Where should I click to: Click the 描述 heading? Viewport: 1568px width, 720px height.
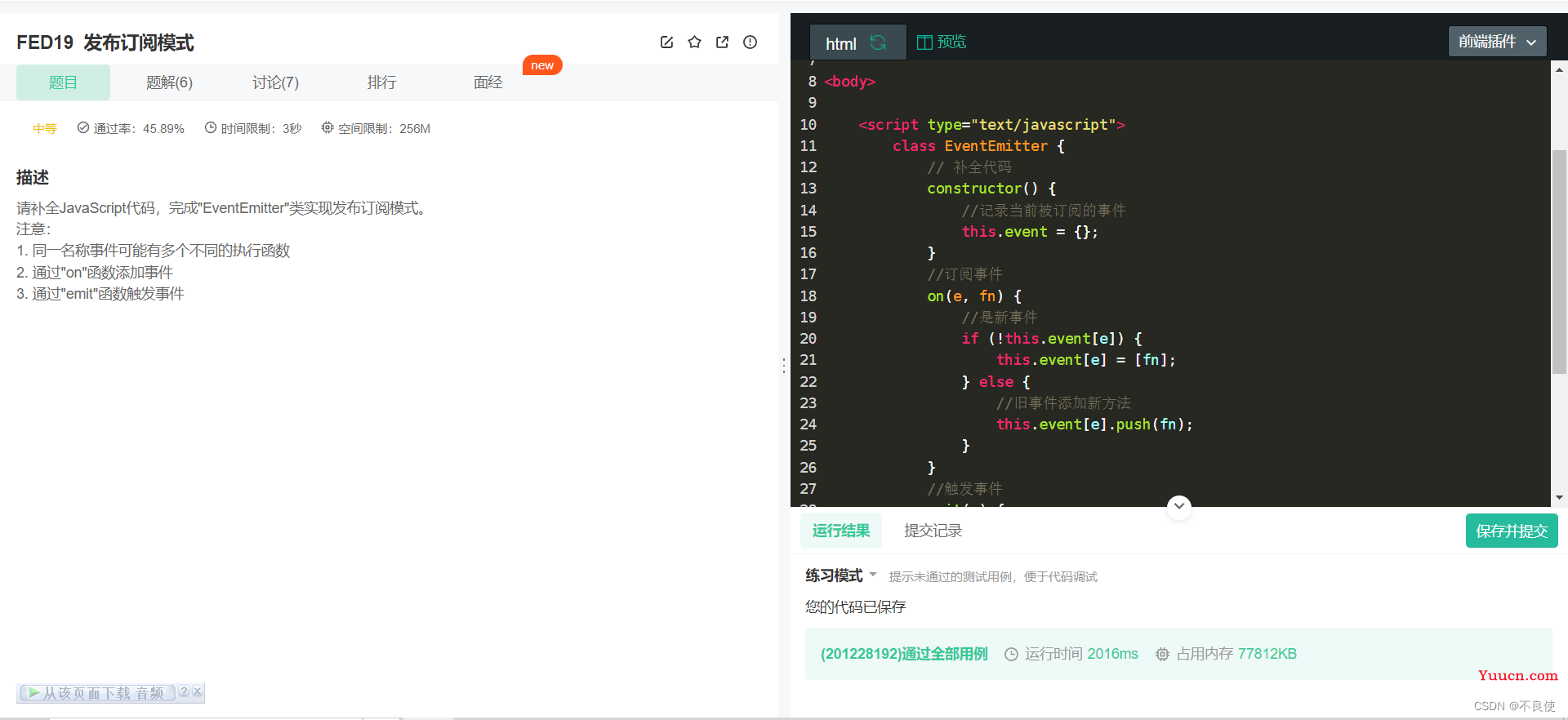(33, 177)
